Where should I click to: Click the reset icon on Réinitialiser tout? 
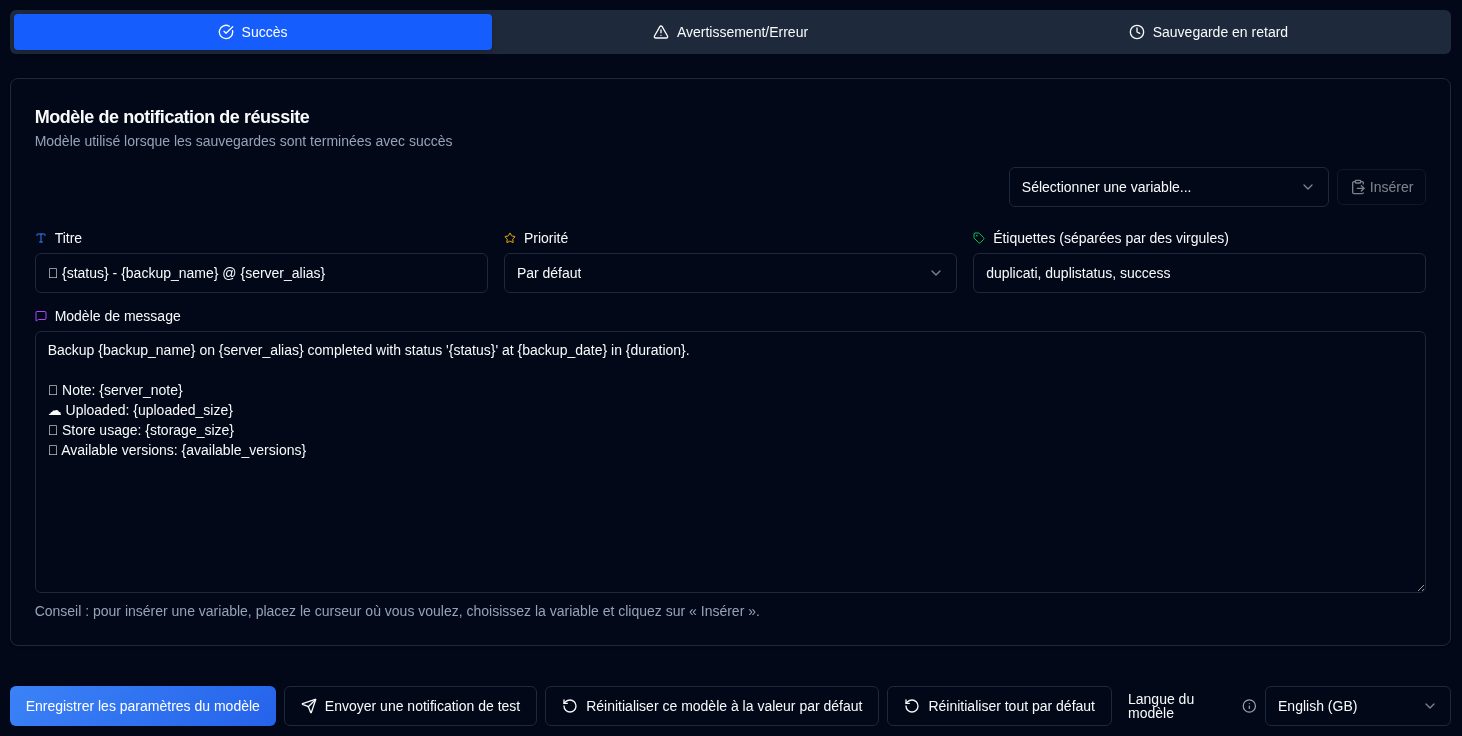912,706
